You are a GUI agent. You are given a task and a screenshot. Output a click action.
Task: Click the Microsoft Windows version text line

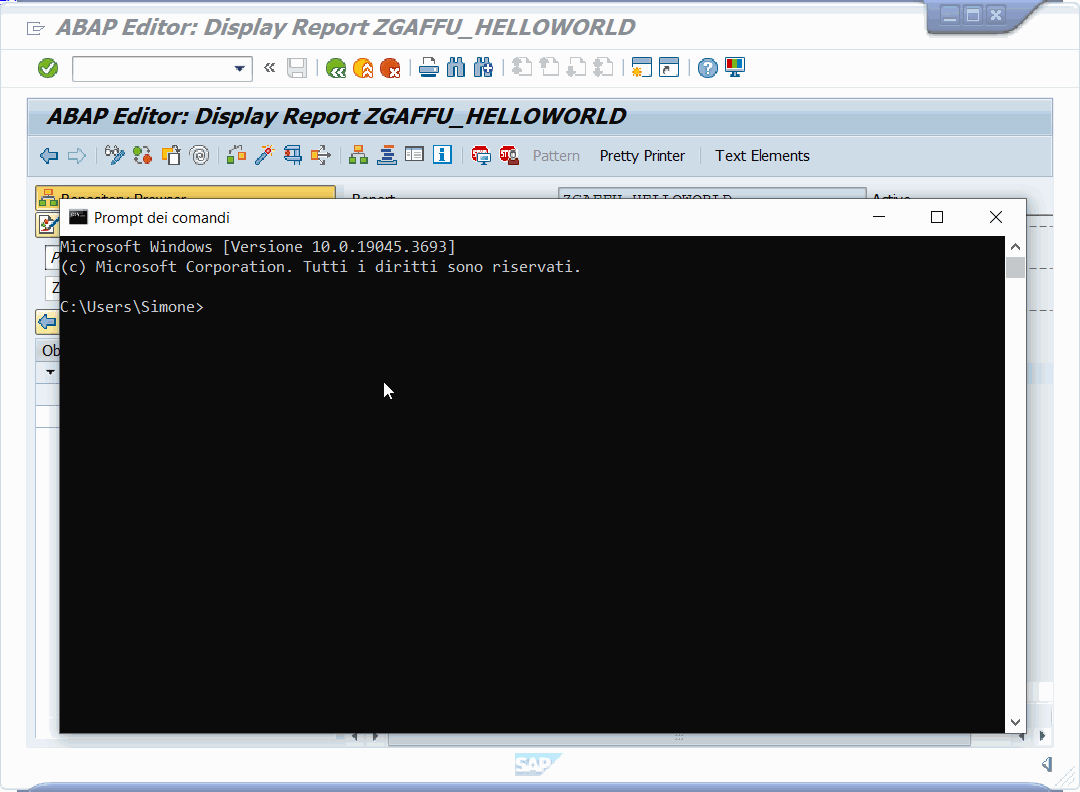coord(258,247)
